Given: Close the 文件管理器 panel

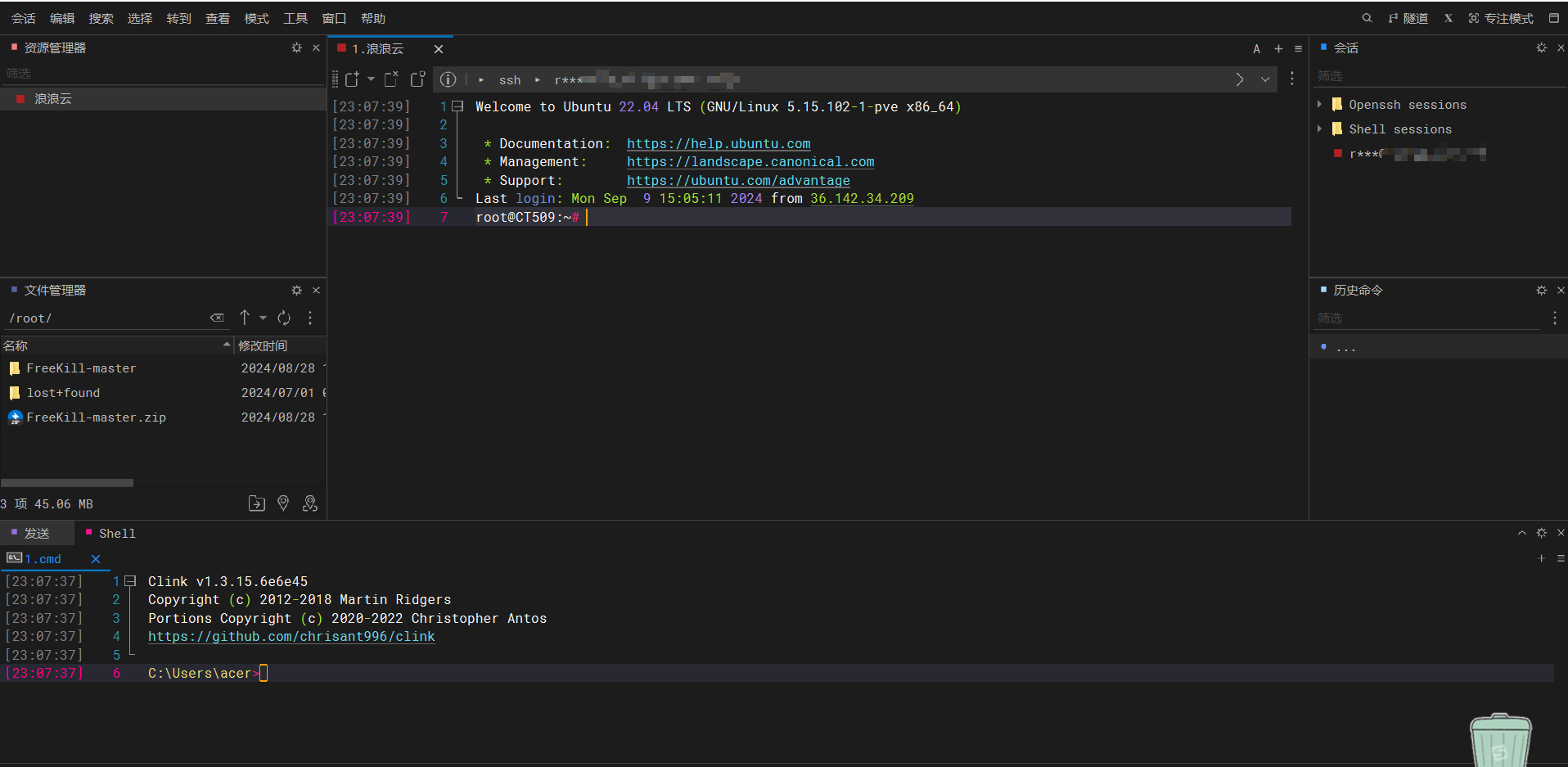Looking at the screenshot, I should pos(317,291).
